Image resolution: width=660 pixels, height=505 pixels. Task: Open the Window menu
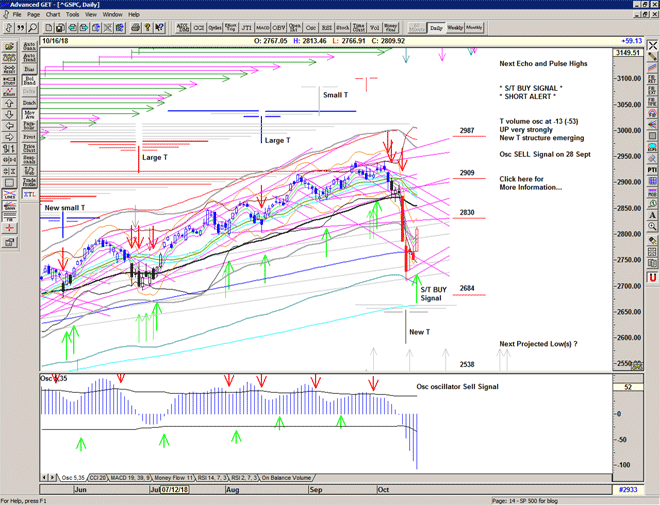click(112, 15)
